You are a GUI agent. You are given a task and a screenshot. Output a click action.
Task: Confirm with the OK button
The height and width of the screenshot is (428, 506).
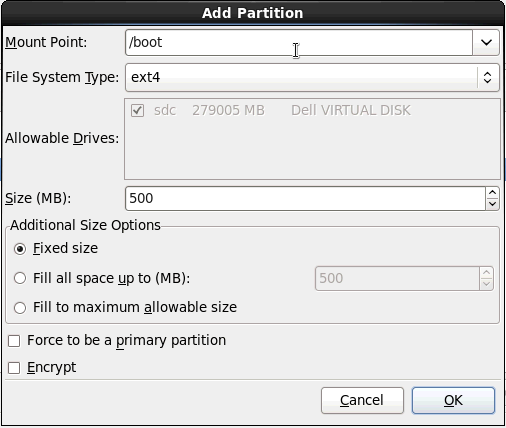click(x=453, y=400)
